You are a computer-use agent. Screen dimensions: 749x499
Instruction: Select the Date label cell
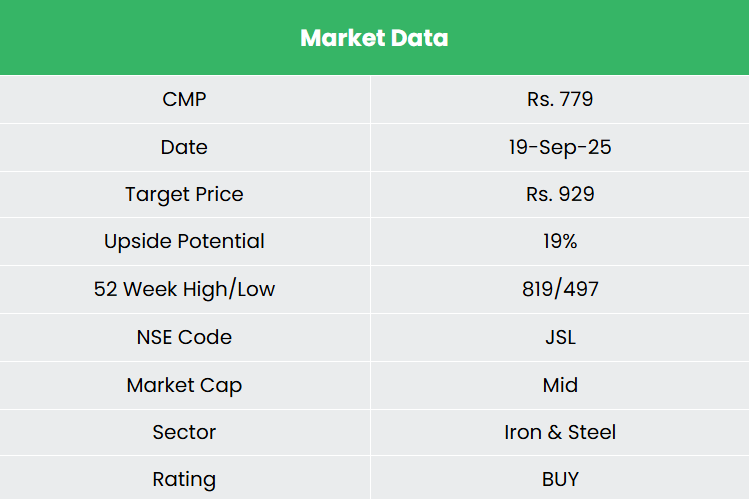184,147
